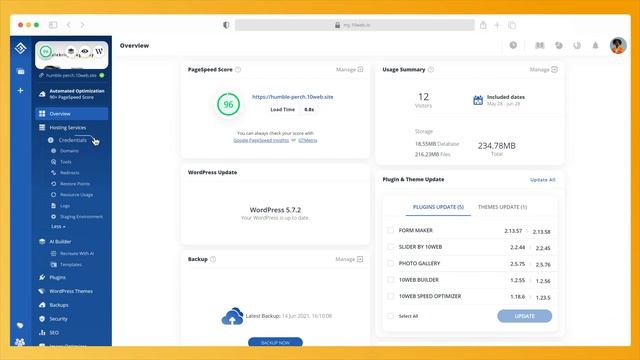The height and width of the screenshot is (360, 640).
Task: Check the Photo Gallery plugin checkbox
Action: point(391,263)
